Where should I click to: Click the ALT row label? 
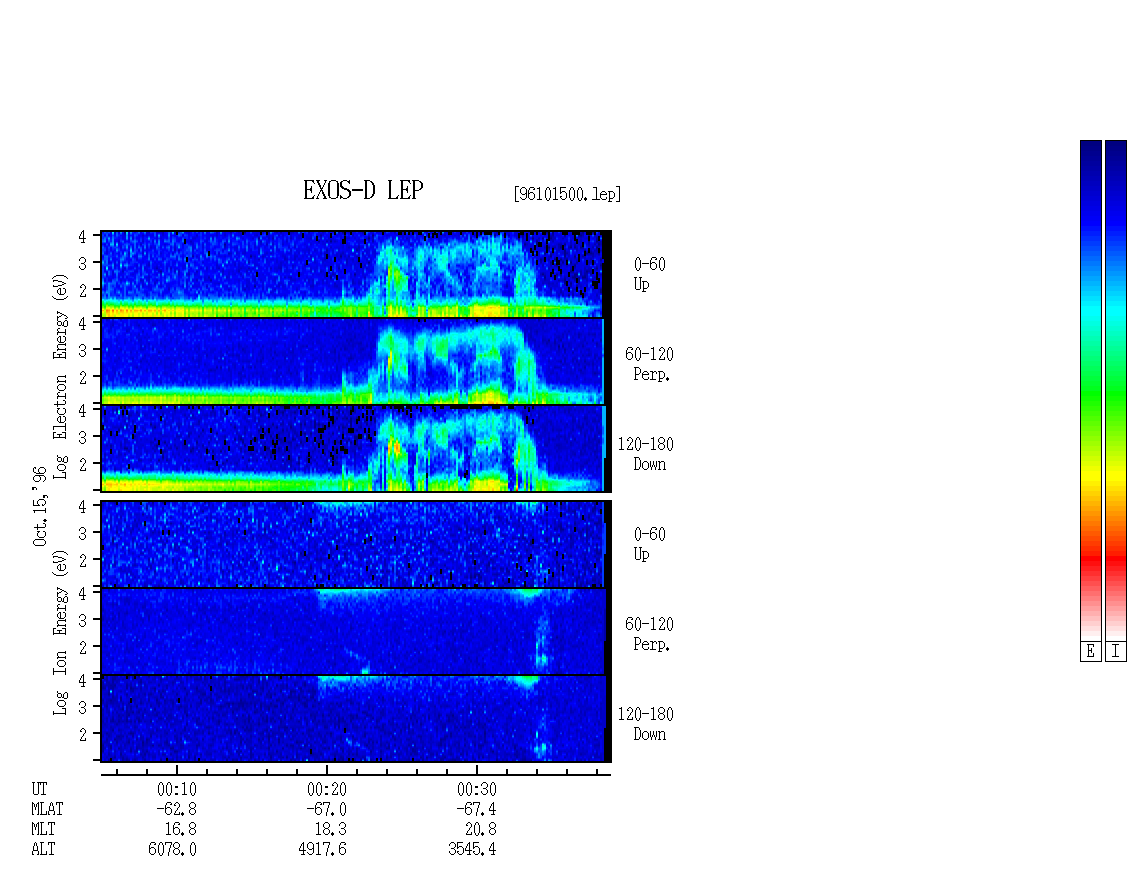coord(43,849)
